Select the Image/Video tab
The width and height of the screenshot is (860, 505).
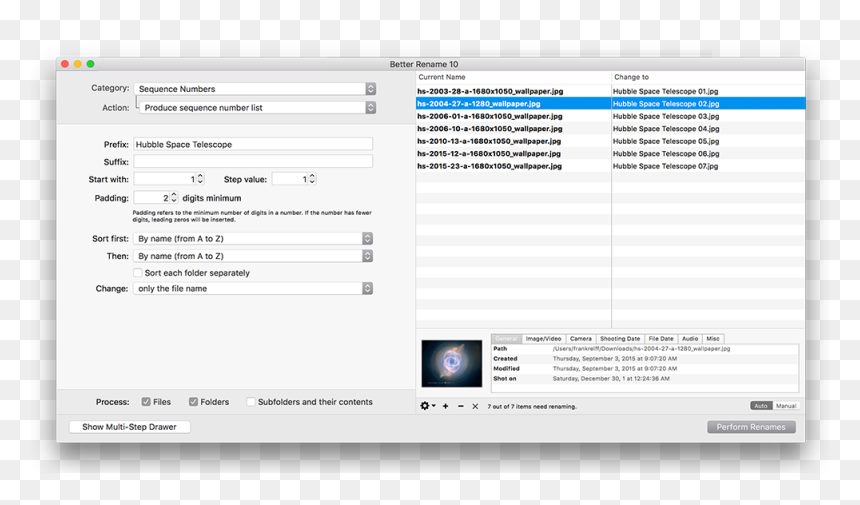[544, 339]
